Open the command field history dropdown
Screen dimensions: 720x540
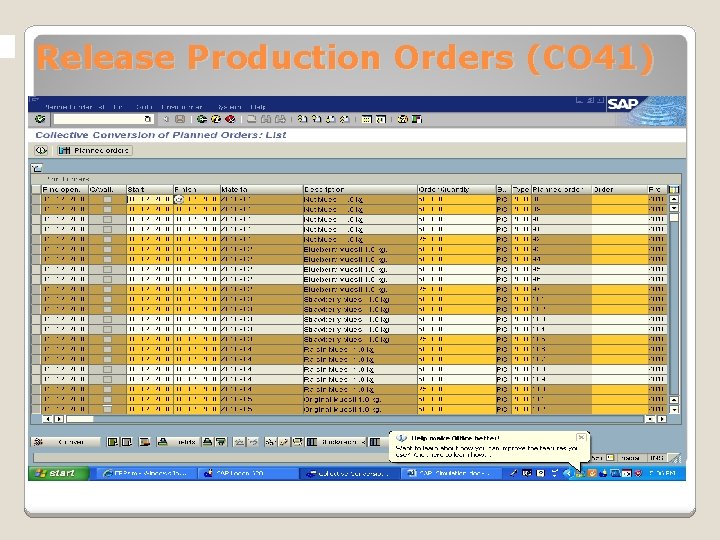click(x=148, y=119)
